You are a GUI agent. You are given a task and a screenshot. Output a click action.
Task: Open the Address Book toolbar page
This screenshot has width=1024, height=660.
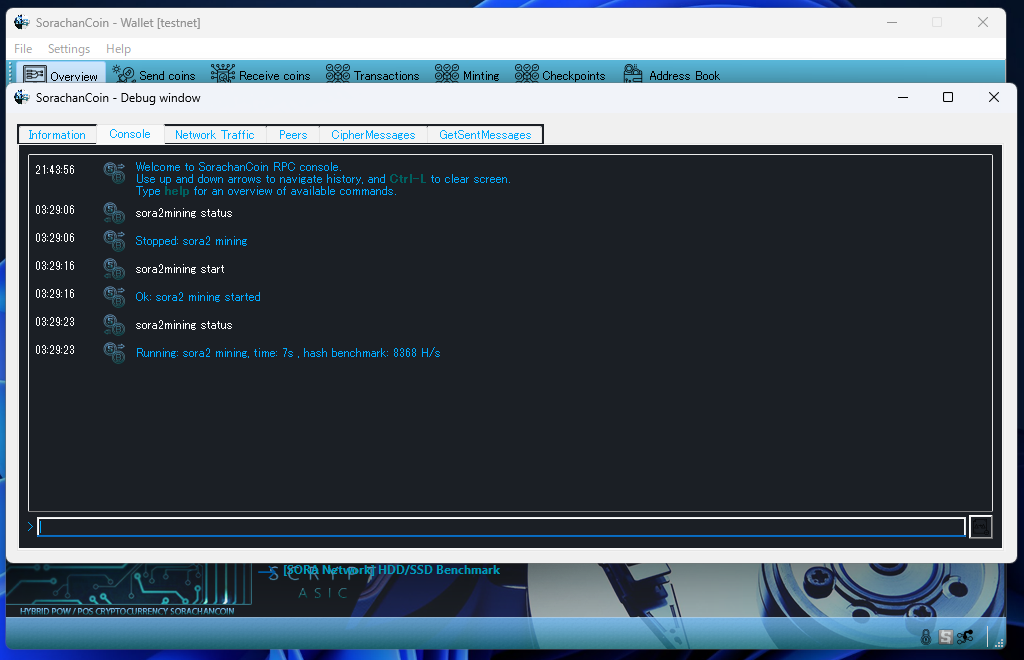tap(672, 75)
